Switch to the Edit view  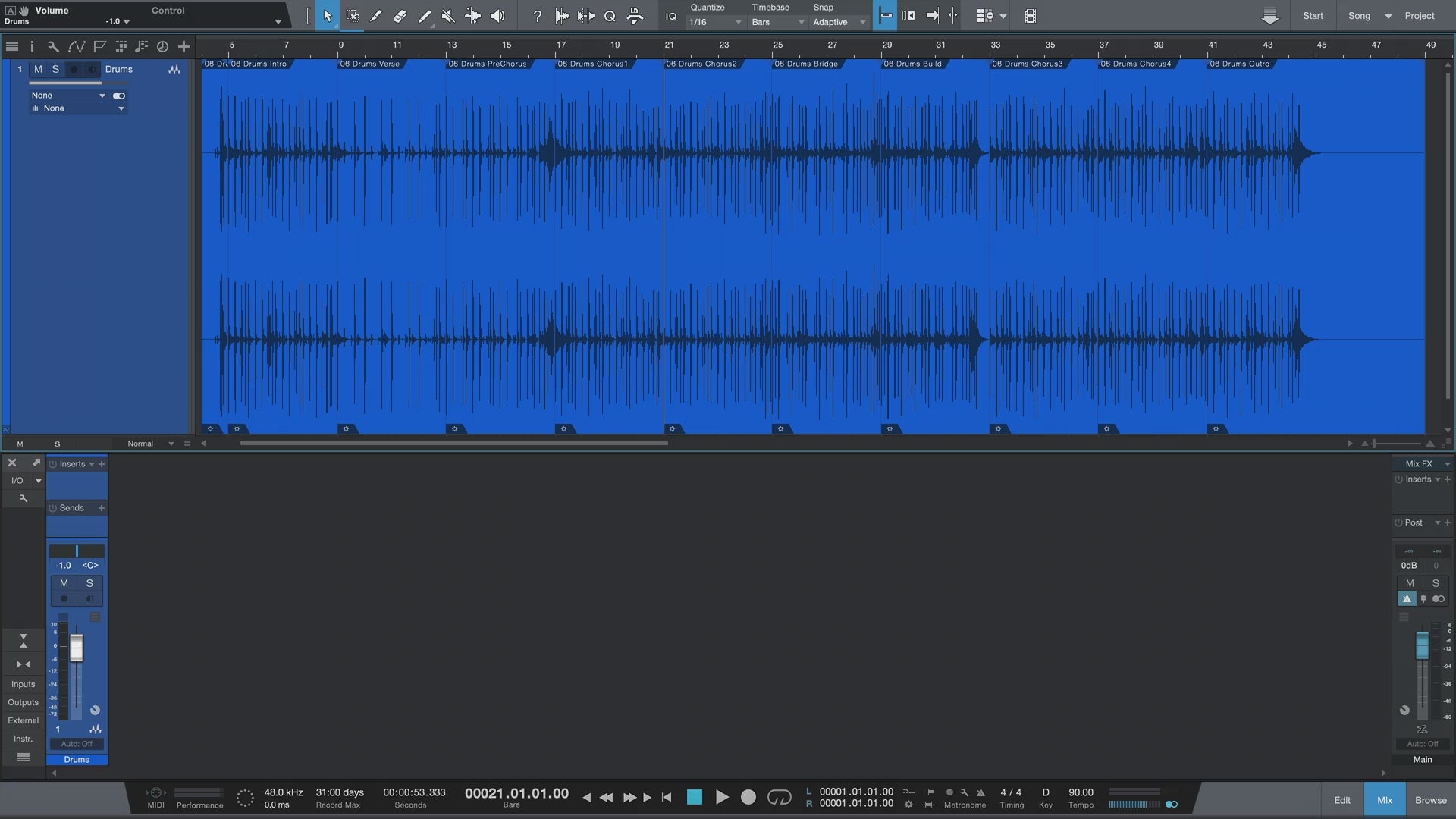1342,800
